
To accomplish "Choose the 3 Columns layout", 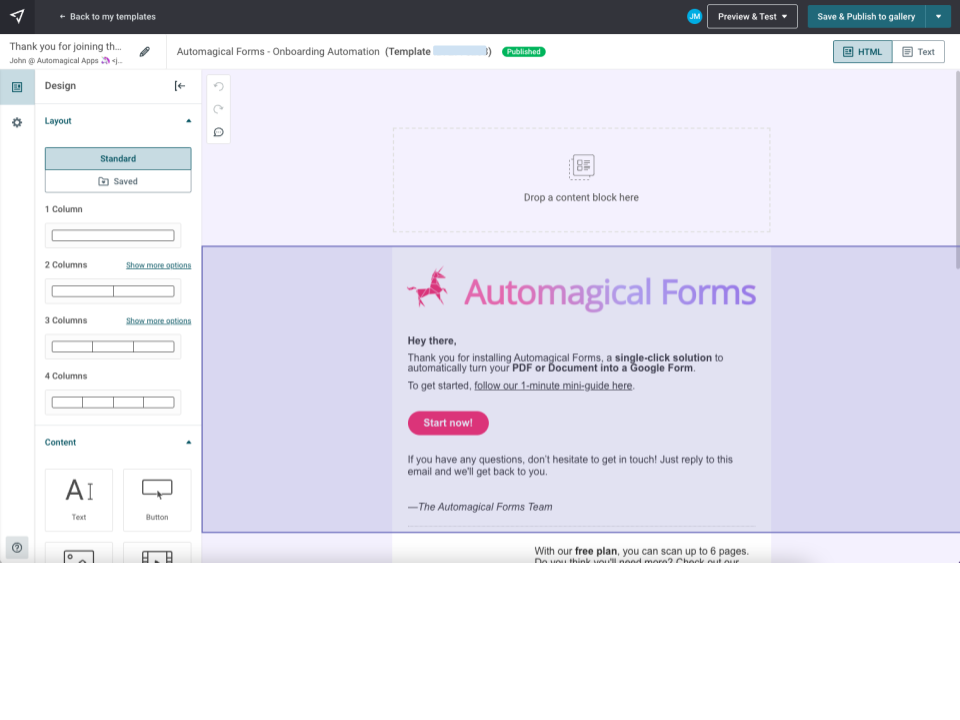I will click(113, 347).
